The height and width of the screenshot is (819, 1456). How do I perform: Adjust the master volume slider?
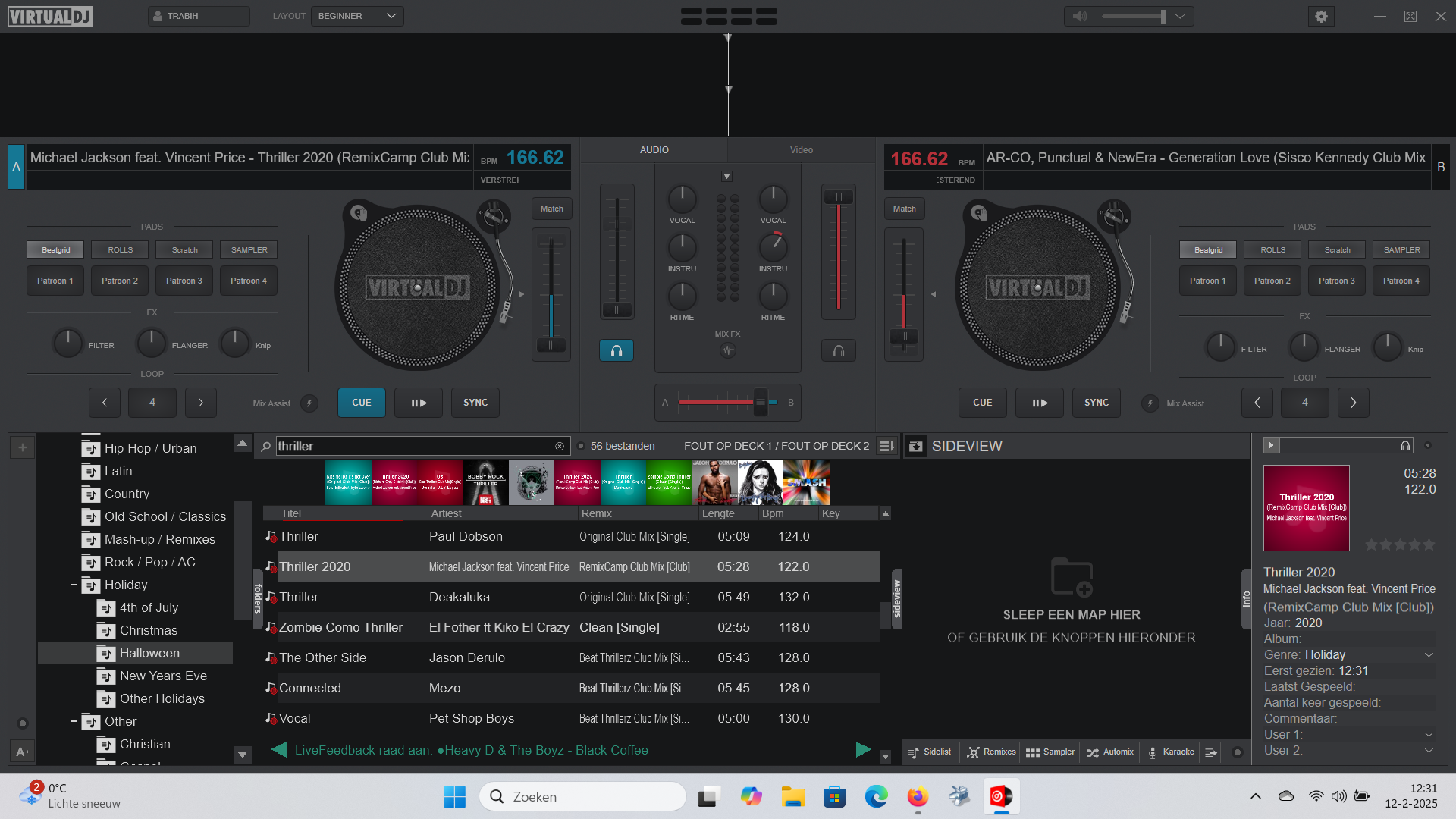tap(1134, 16)
